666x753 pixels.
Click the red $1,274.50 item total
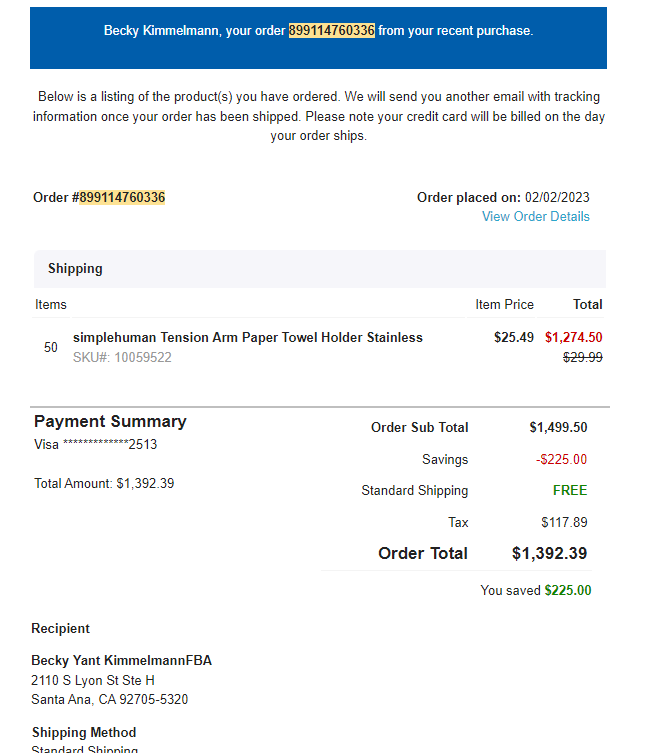click(573, 338)
